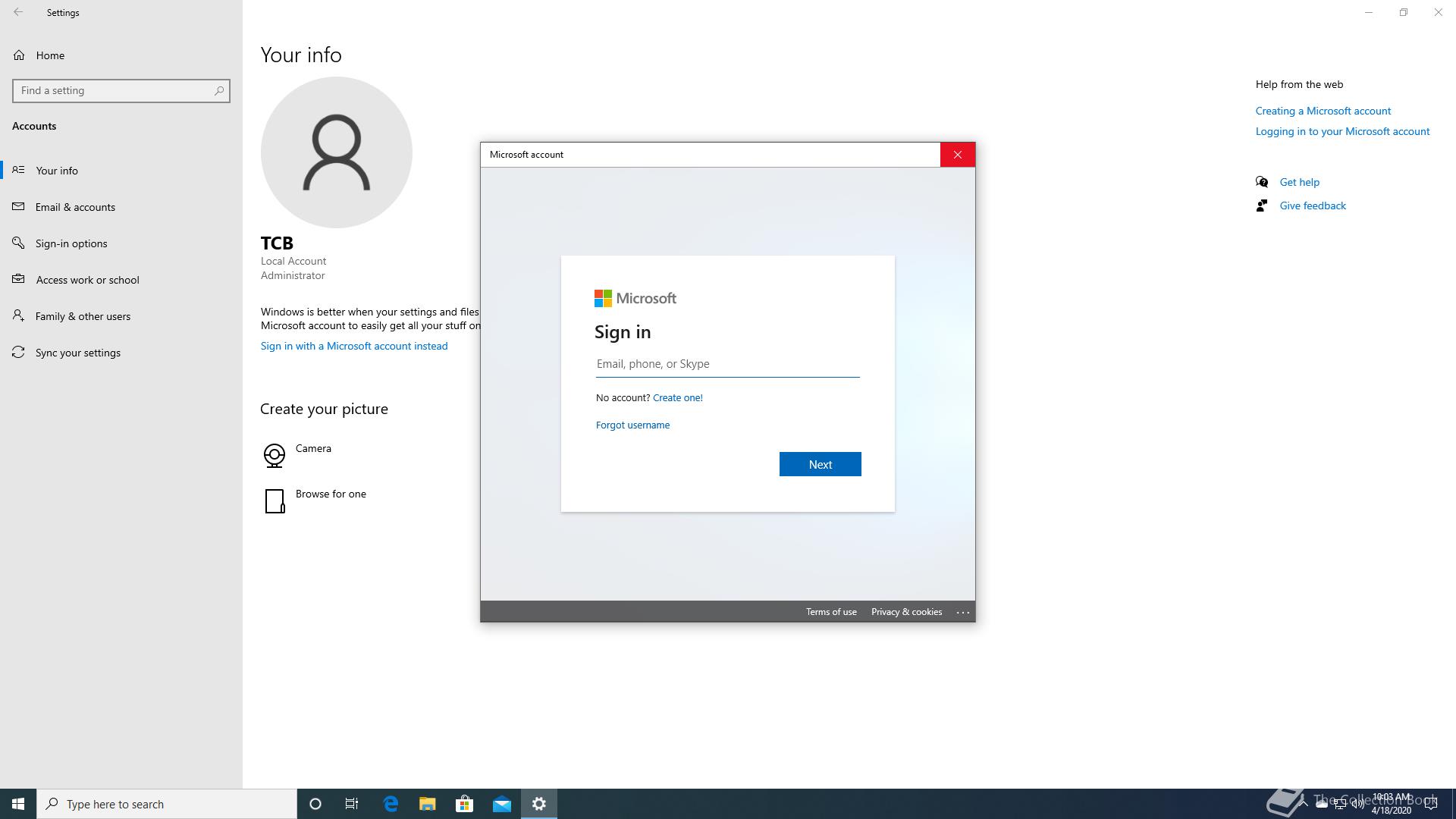
Task: Restore down the Settings window
Action: [x=1404, y=12]
